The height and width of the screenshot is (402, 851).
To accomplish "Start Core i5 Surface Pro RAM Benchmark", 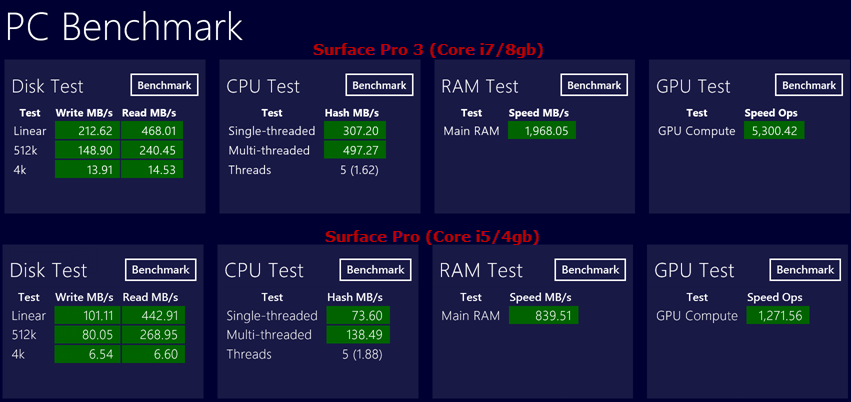I will click(590, 270).
